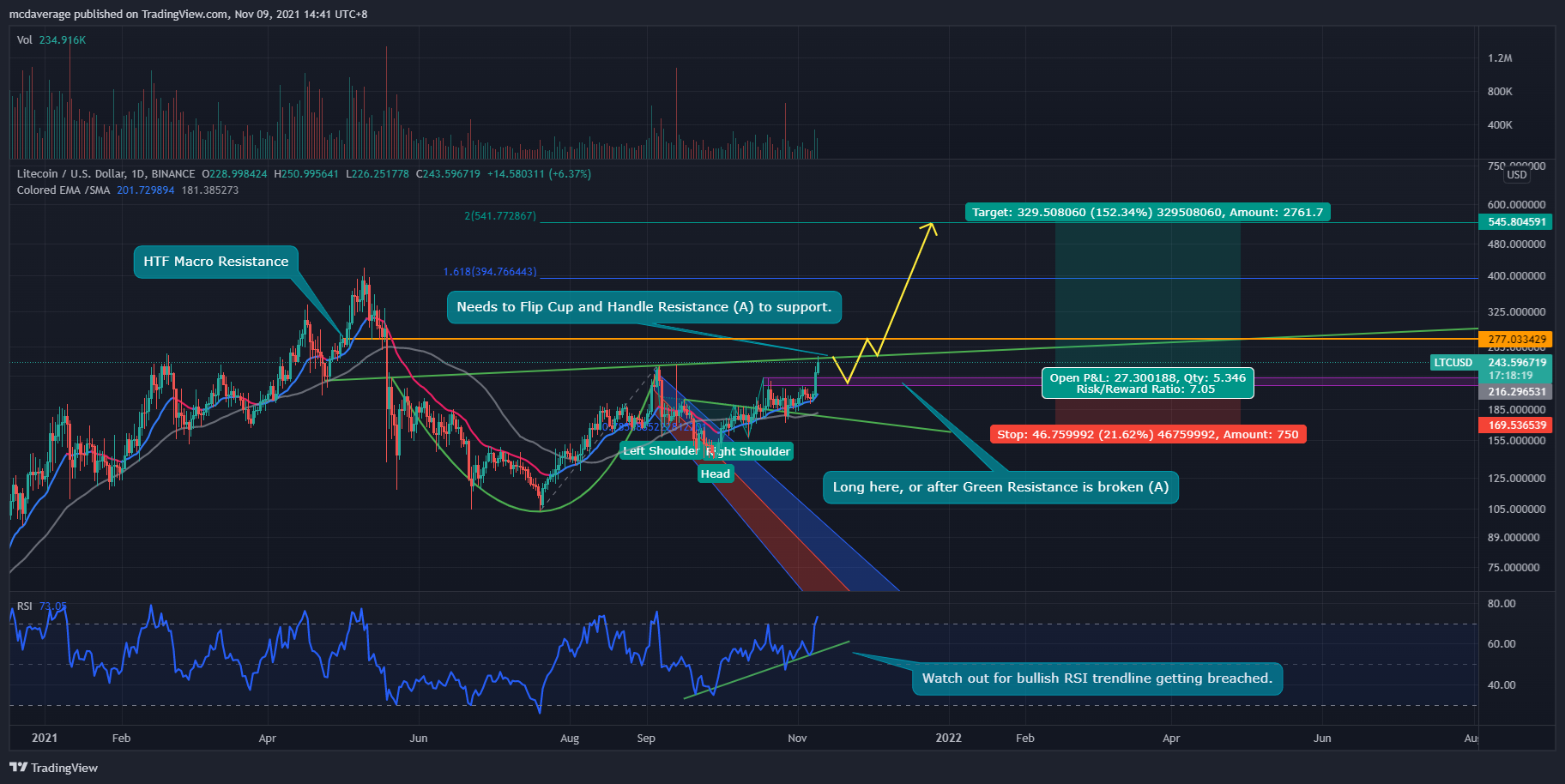Click the Sep time axis label

[646, 738]
